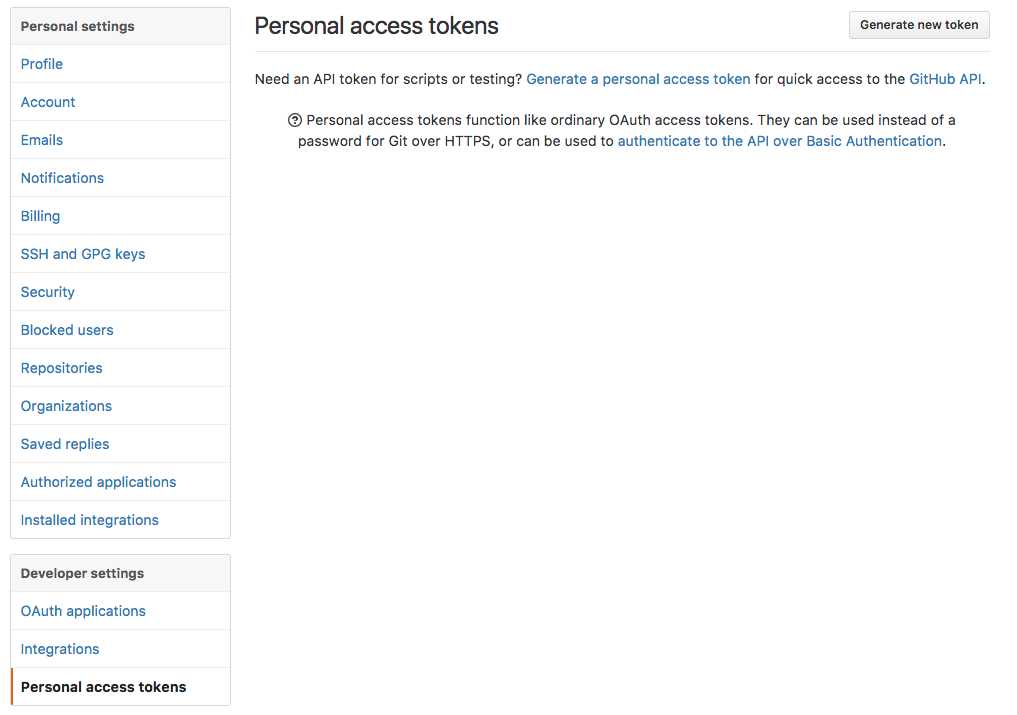Open Billing settings page
1017x715 pixels.
point(120,216)
